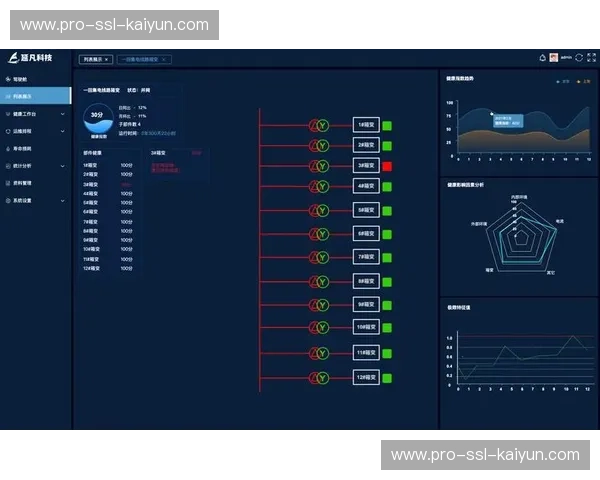600x480 pixels.
Task: Click the green status square for 12#箱变
Action: click(387, 377)
